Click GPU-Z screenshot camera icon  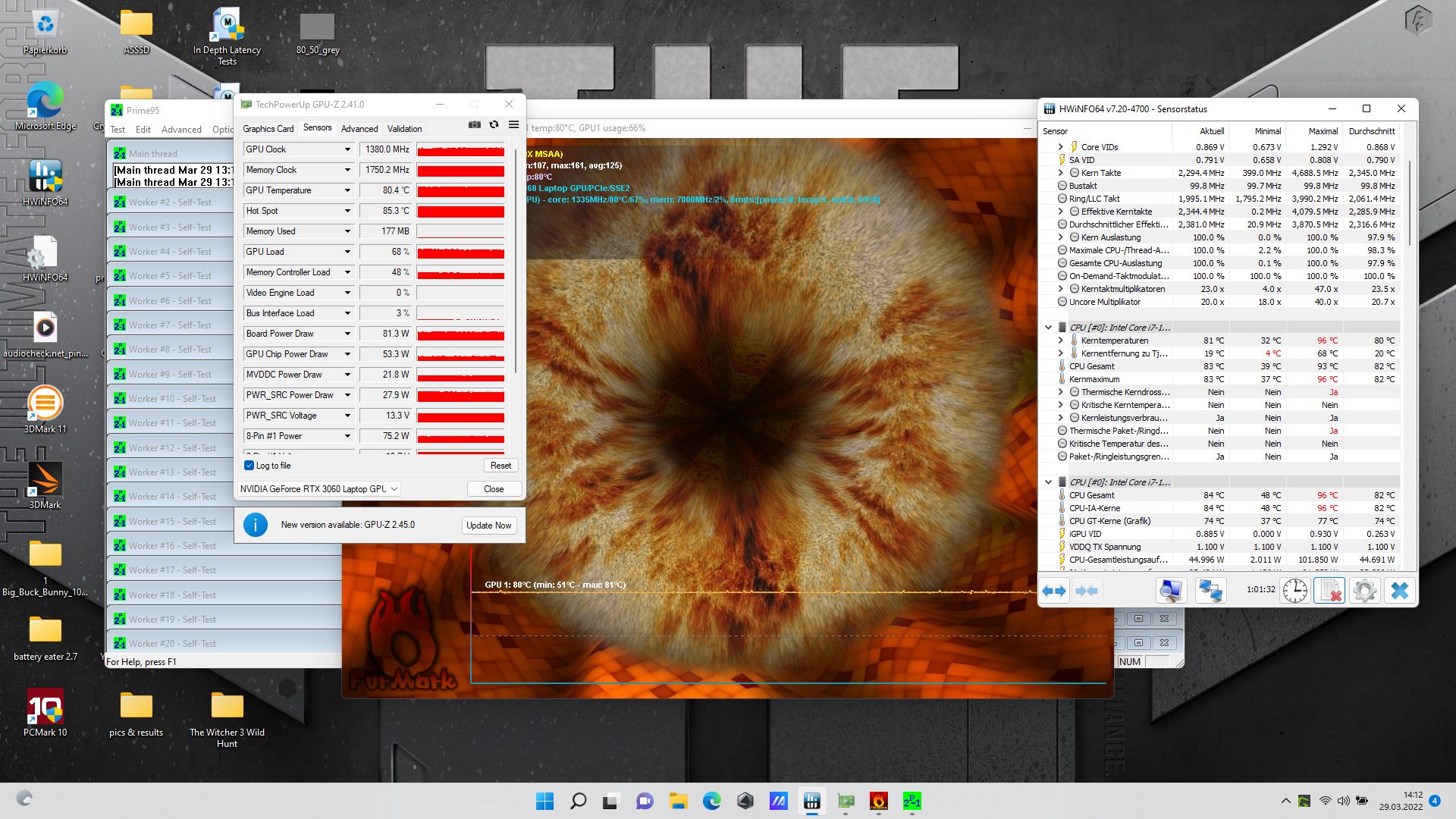coord(475,124)
